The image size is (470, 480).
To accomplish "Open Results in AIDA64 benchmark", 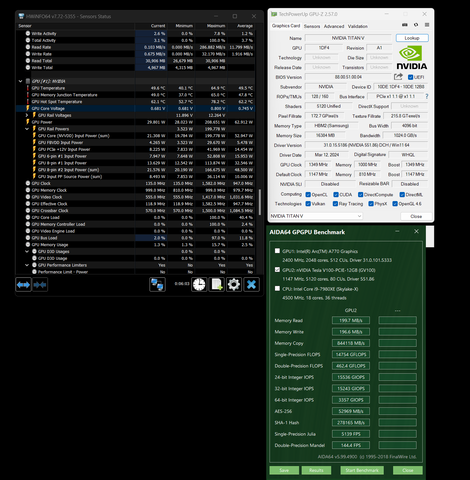I will [x=316, y=470].
